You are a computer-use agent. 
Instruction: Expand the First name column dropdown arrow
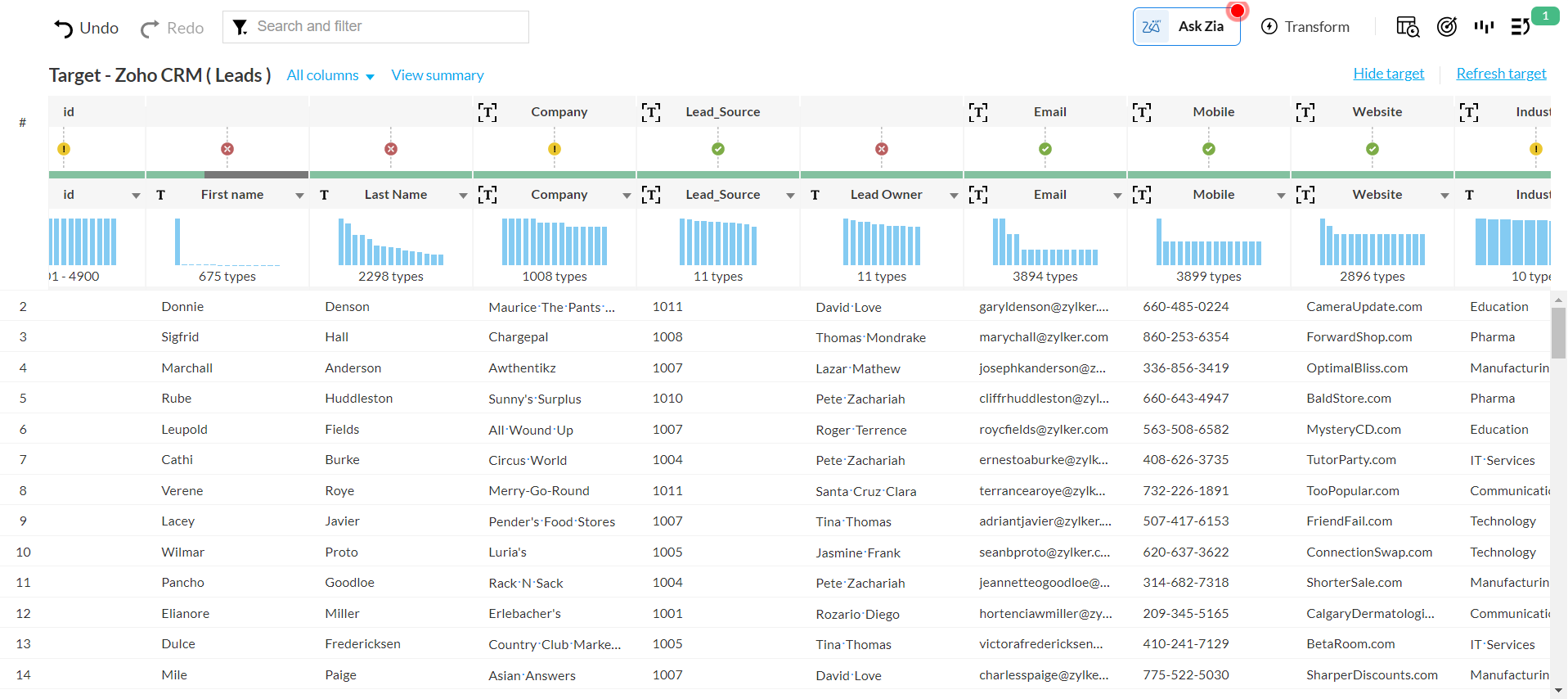(x=299, y=196)
